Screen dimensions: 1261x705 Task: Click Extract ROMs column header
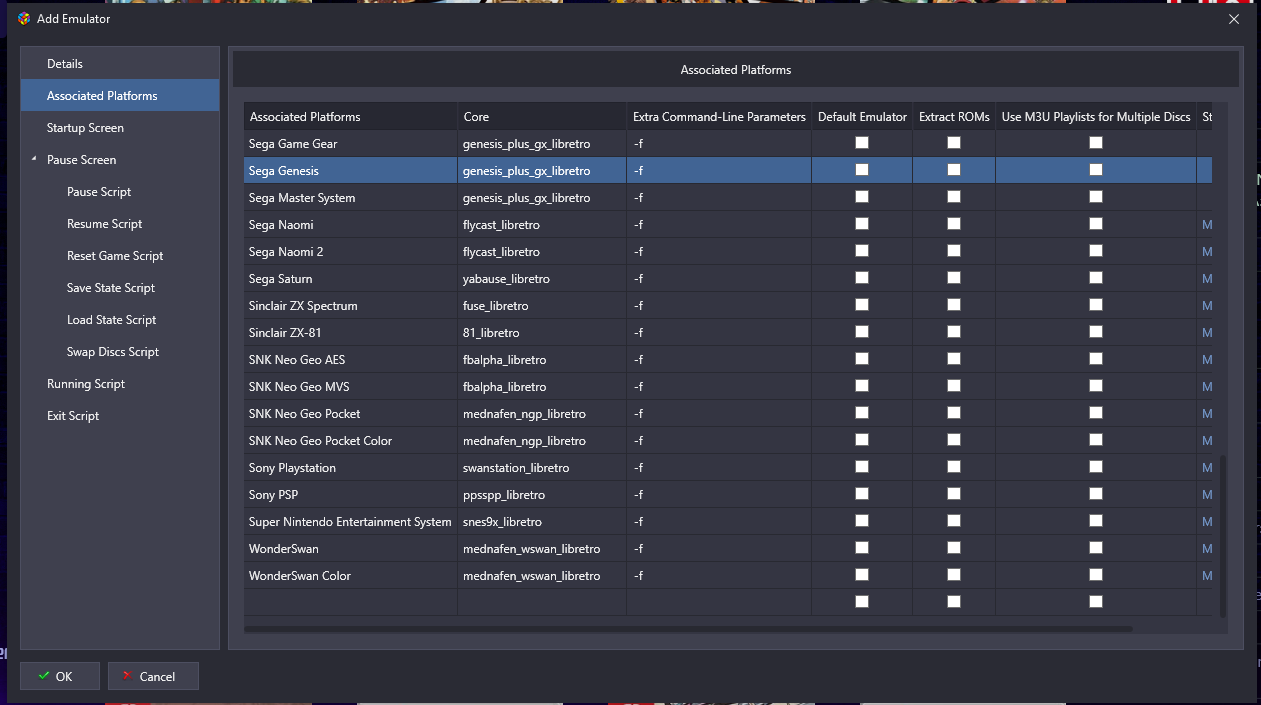point(954,116)
